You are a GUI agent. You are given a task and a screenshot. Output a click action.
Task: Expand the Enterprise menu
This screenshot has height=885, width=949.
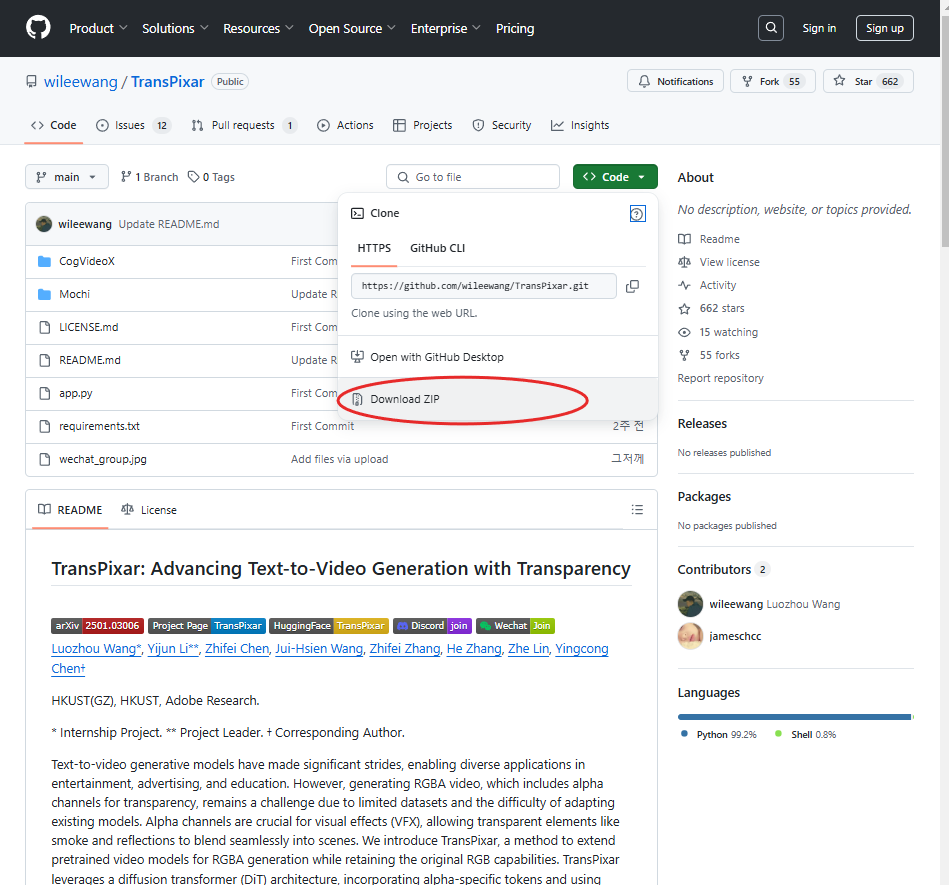(445, 28)
